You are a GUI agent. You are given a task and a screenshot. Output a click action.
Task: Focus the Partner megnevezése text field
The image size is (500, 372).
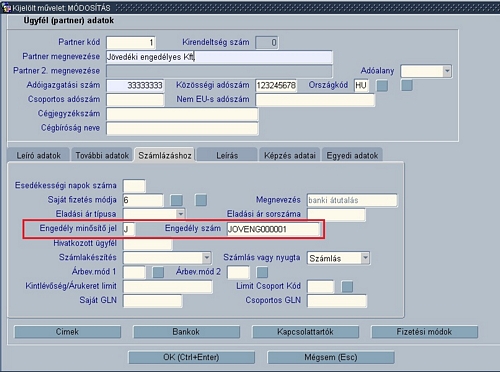[x=219, y=57]
